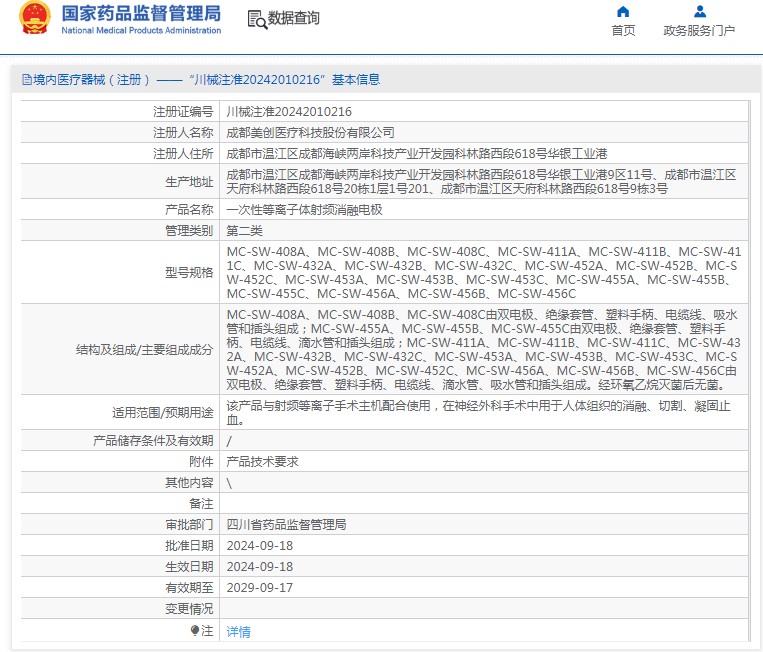Viewport: 763px width, 652px height.
Task: Click the 结构及组成 composition description text
Action: (484, 350)
